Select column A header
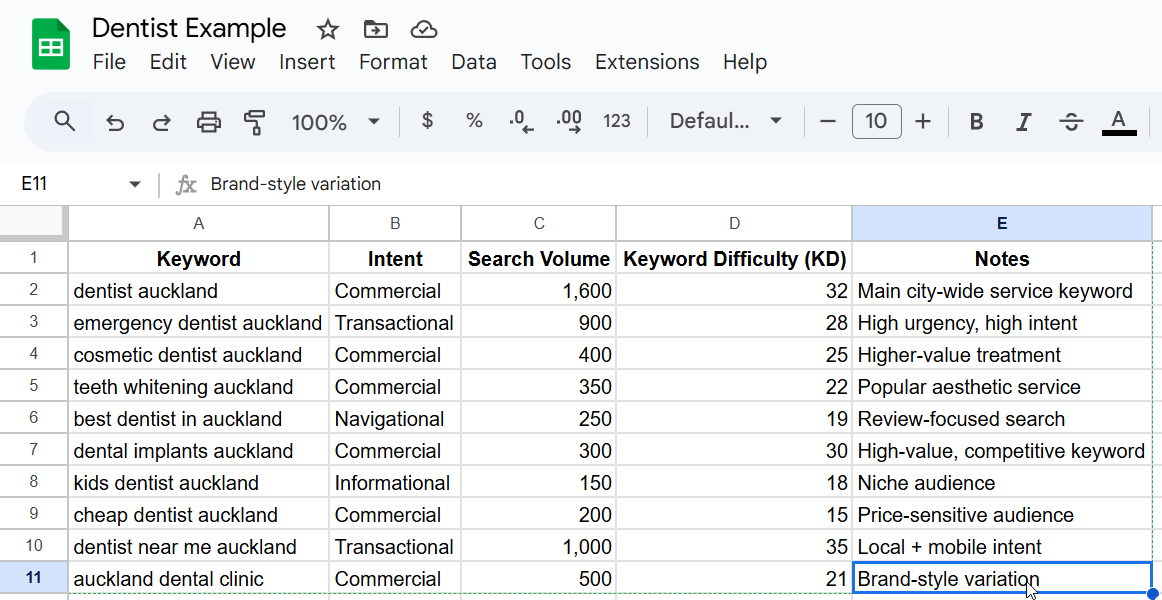 199,224
